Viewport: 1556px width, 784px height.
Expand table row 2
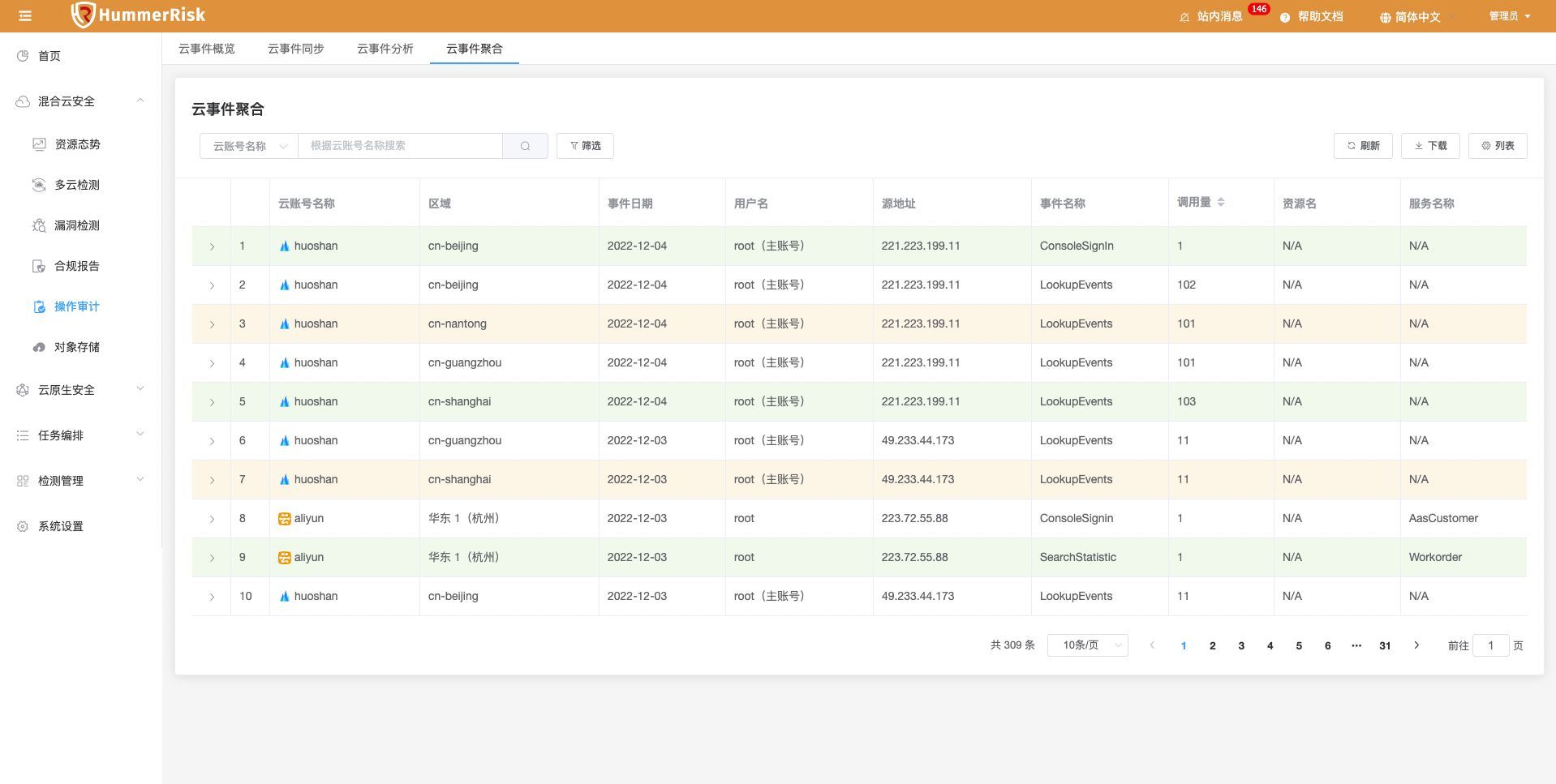pos(212,285)
